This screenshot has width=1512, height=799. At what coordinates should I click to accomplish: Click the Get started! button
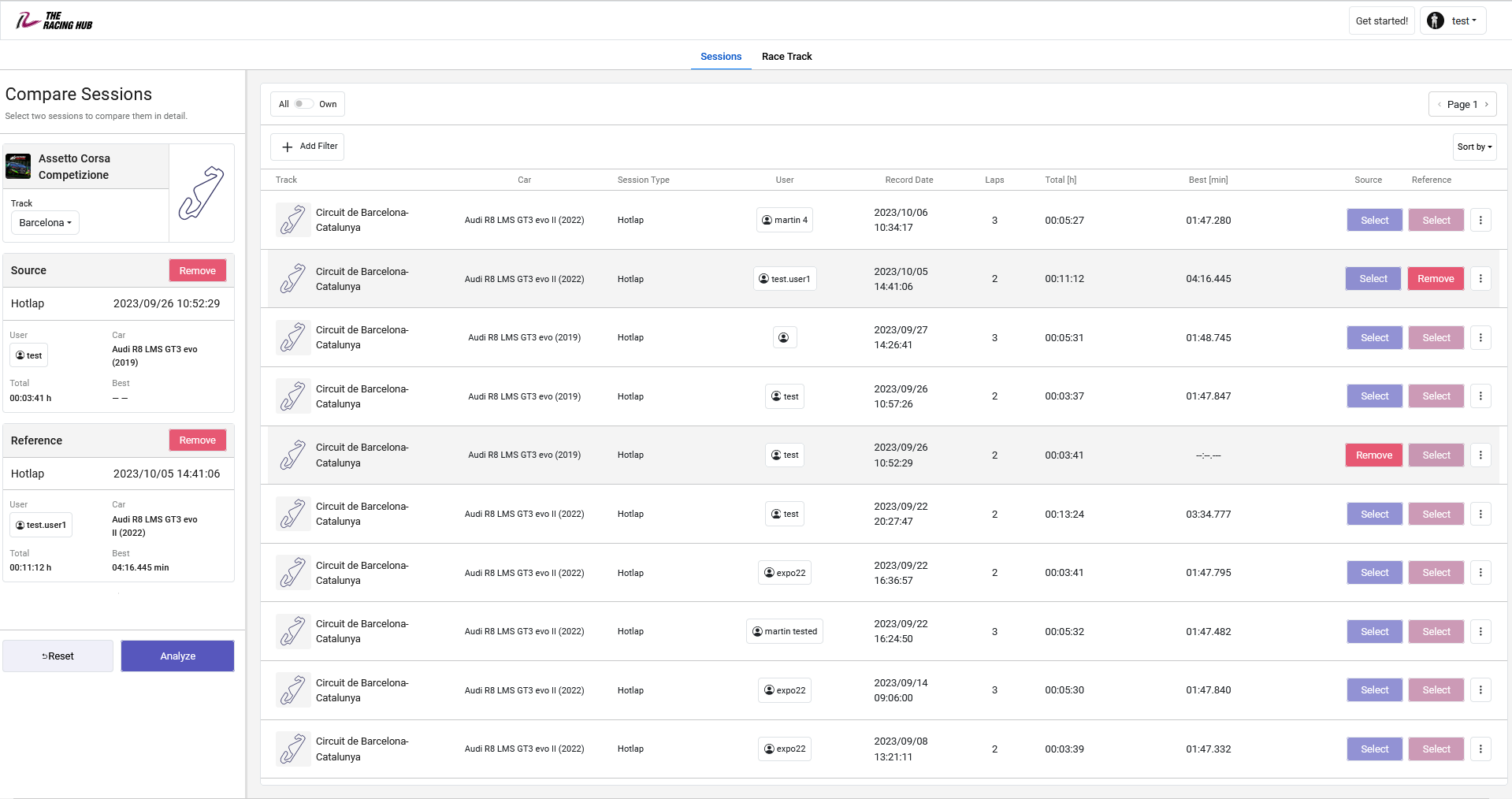(1381, 20)
